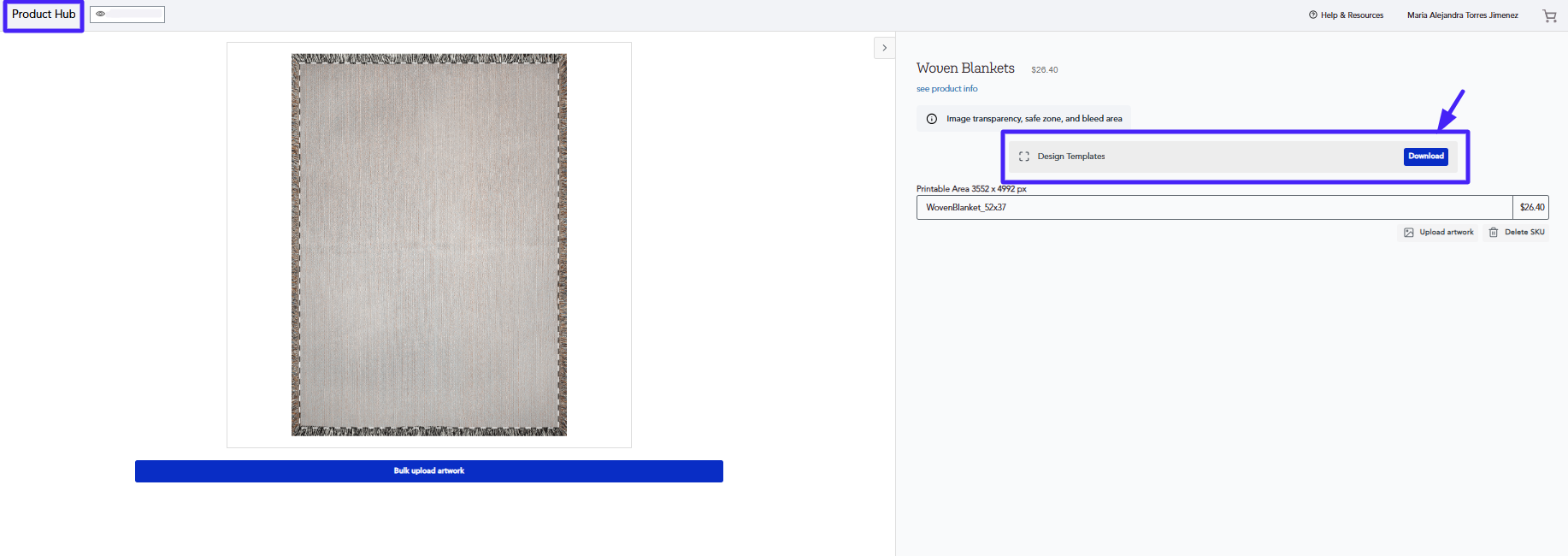Go to Product Hub
1568x556 pixels.
click(x=44, y=15)
